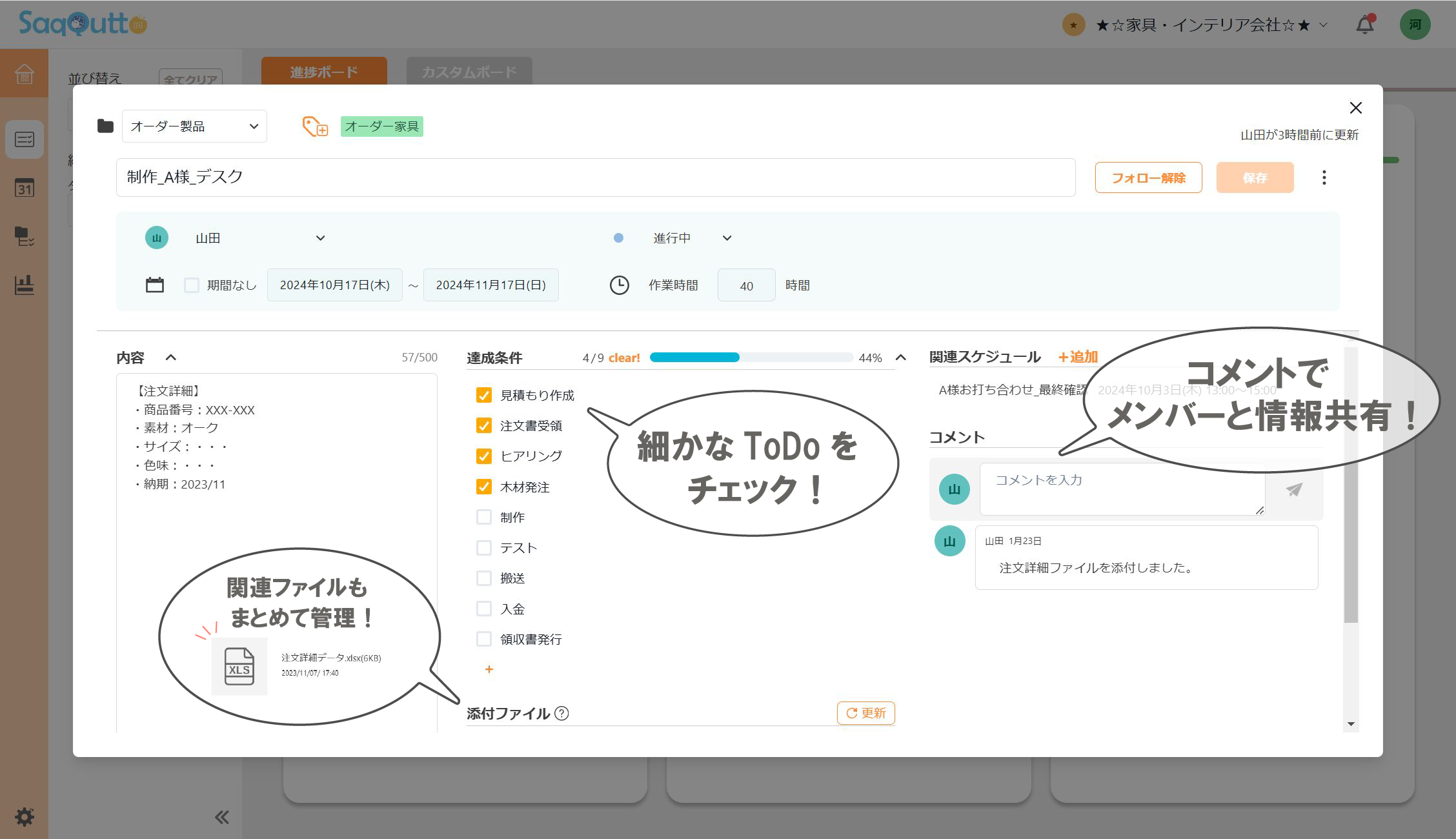Open the three-dot more options menu
The image size is (1456, 839).
pos(1324,177)
